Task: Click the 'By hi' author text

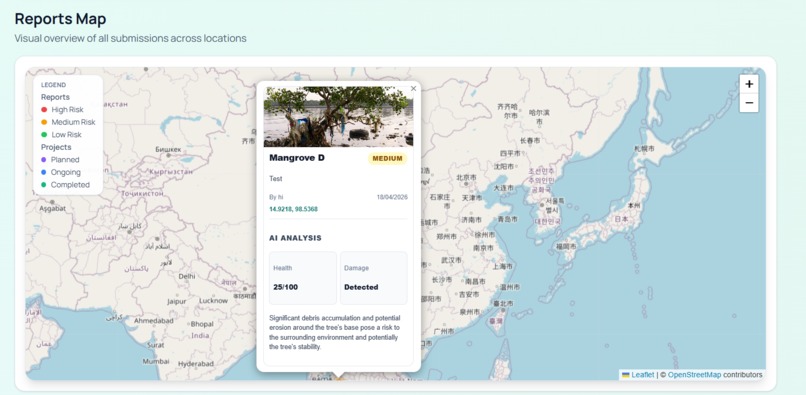Action: [277, 197]
